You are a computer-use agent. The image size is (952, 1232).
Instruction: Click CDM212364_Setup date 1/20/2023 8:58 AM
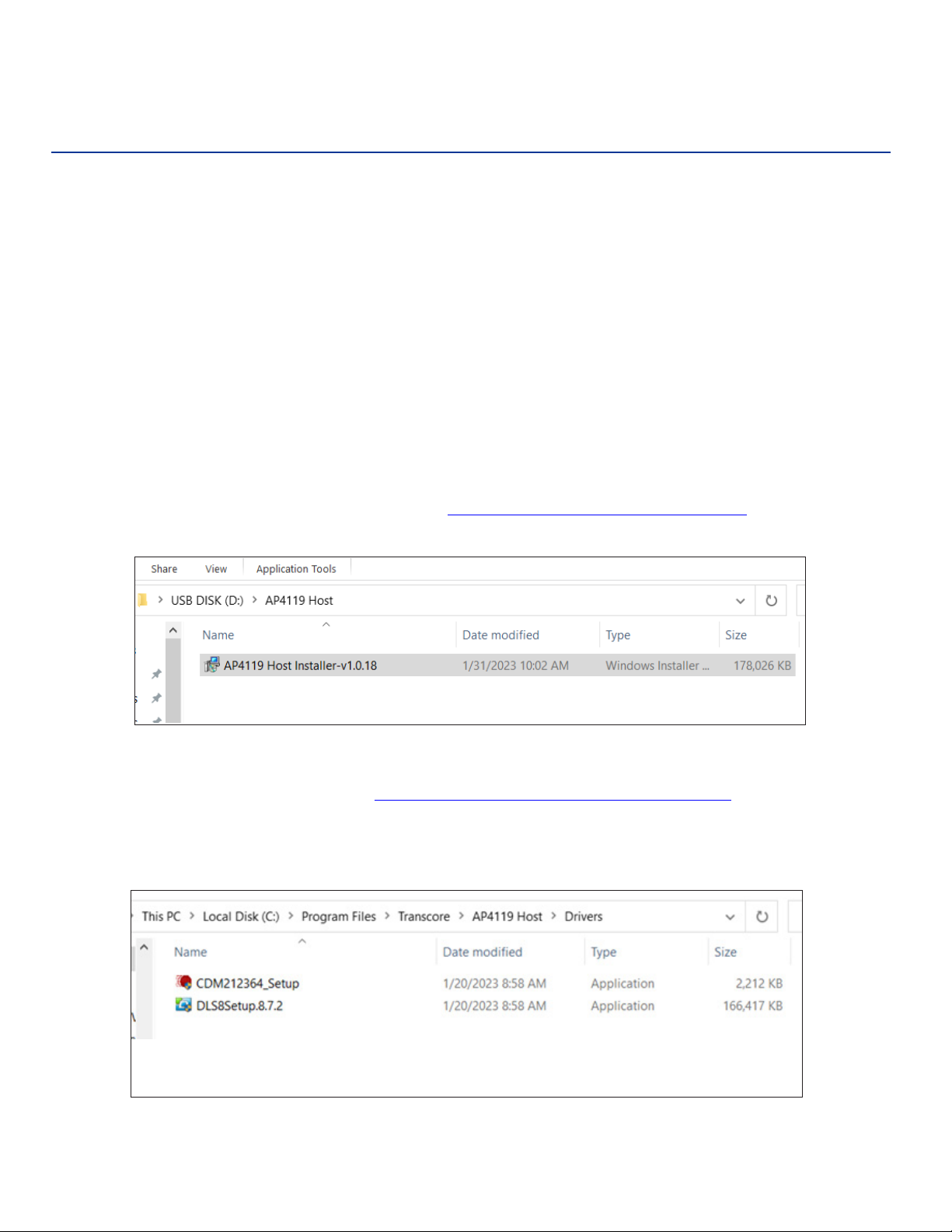point(494,983)
